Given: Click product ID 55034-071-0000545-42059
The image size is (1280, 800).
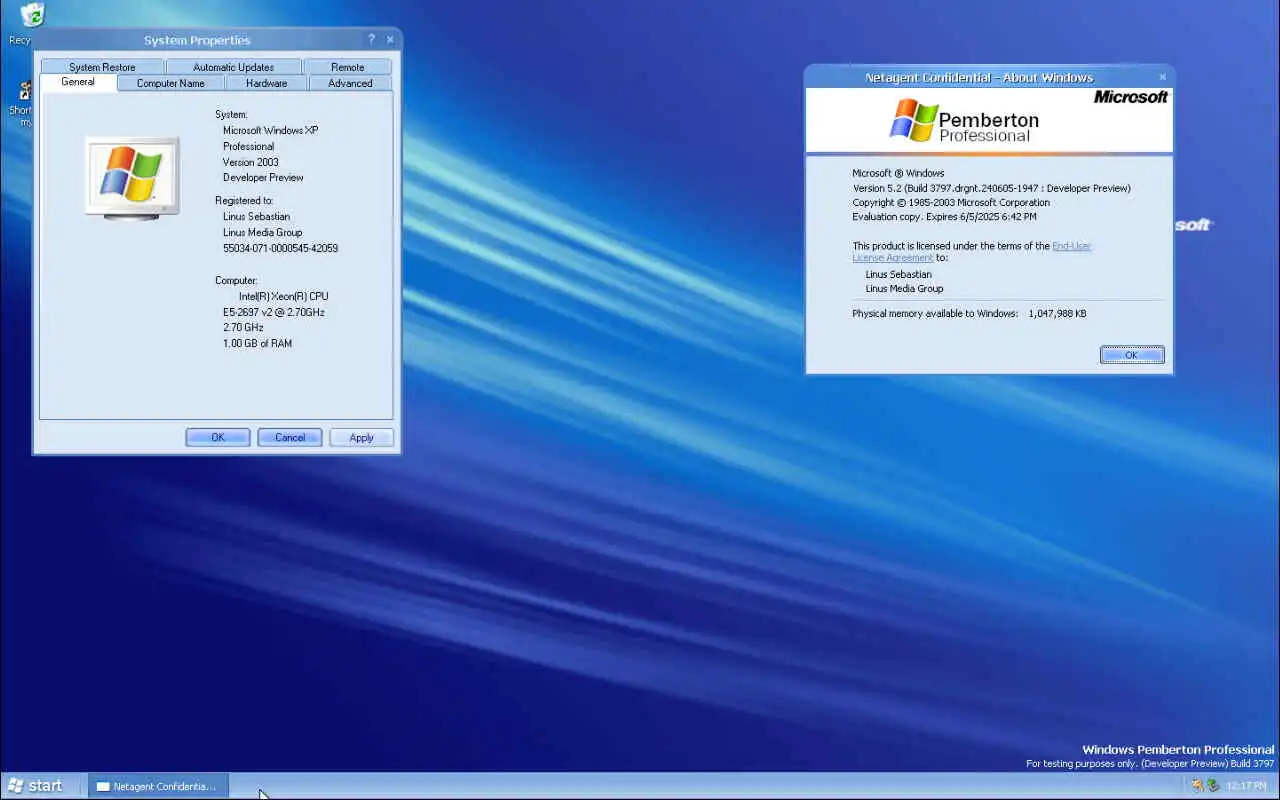Looking at the screenshot, I should [280, 248].
